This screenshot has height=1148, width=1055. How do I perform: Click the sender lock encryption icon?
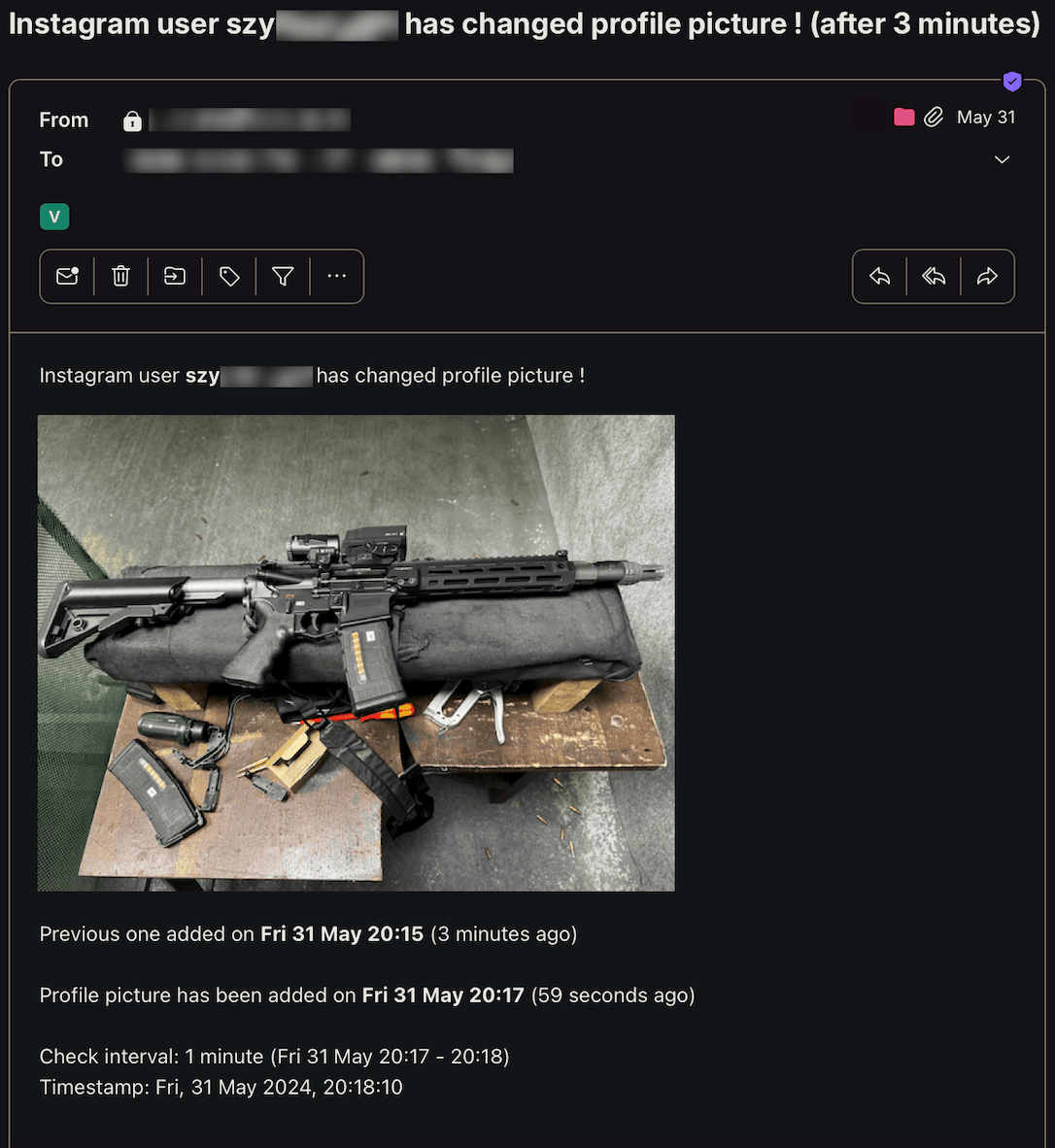[x=132, y=120]
